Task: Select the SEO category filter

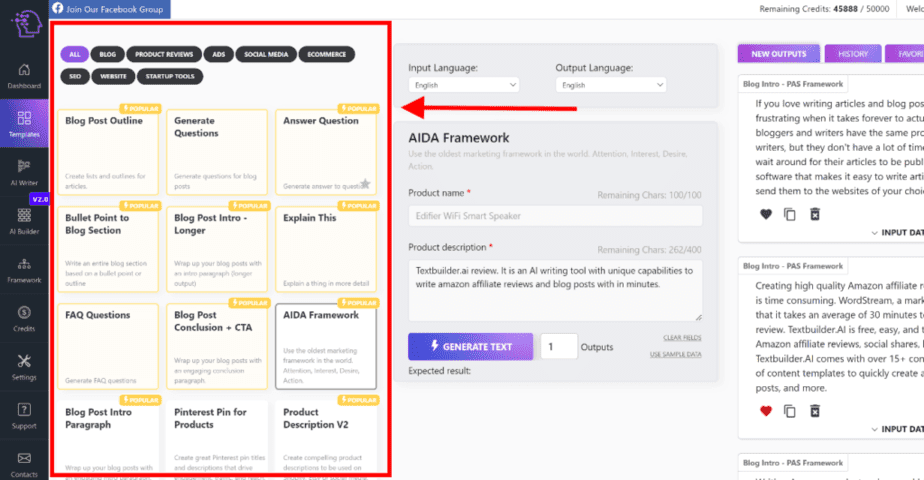Action: tap(75, 76)
